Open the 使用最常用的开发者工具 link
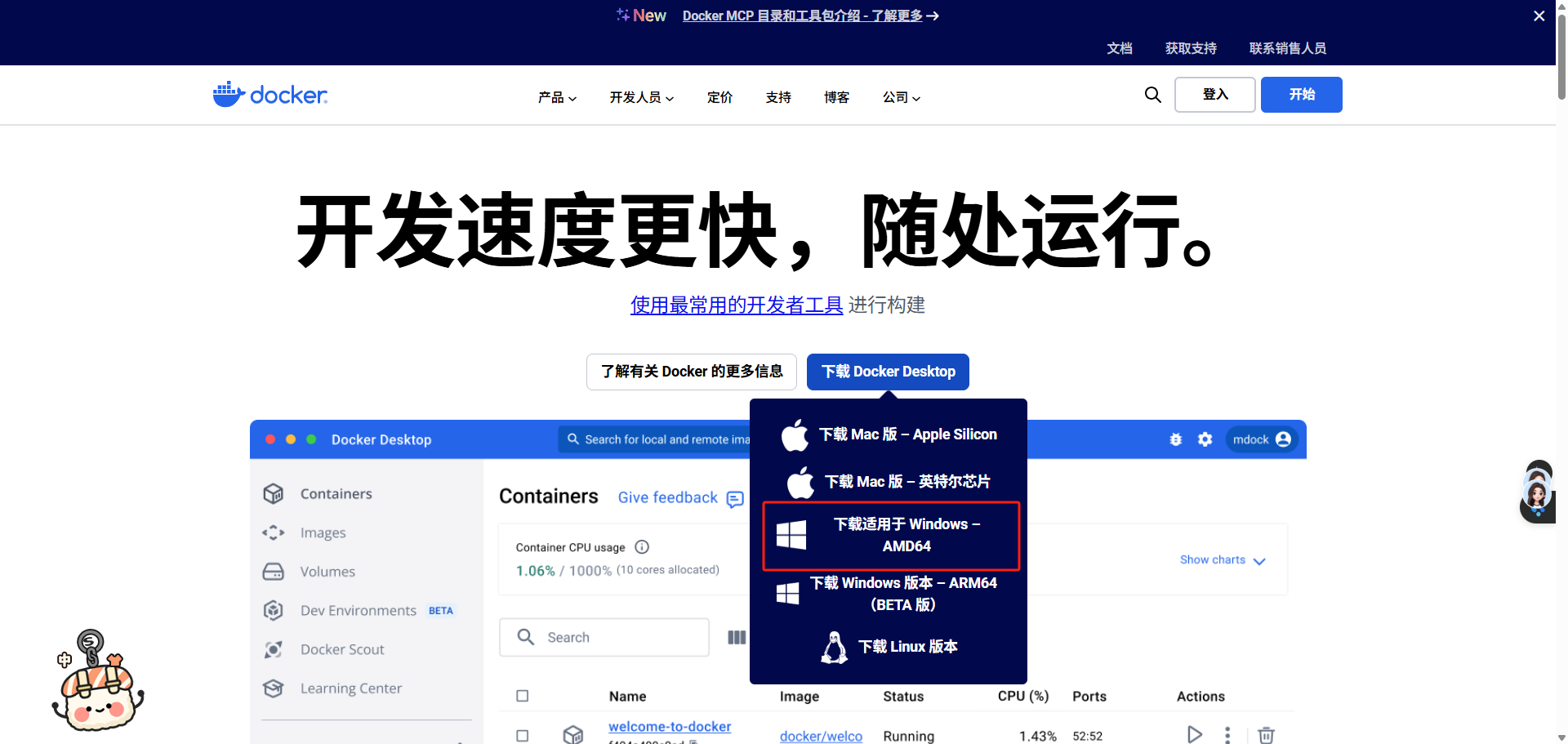The width and height of the screenshot is (1568, 744). click(x=737, y=305)
